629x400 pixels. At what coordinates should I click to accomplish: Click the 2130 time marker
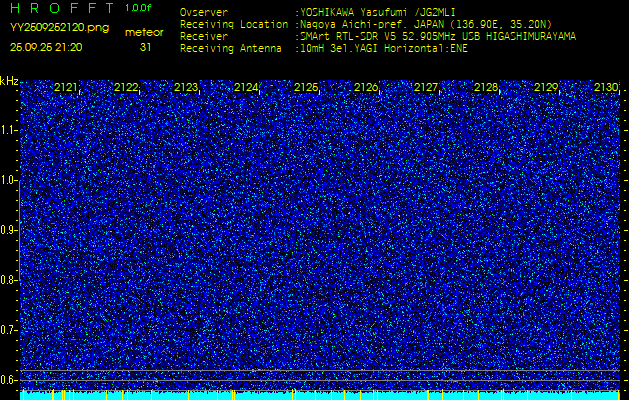click(606, 87)
